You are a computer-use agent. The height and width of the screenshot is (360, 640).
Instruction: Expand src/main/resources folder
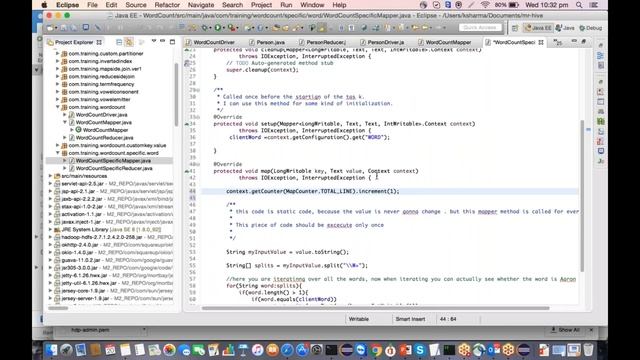(x=51, y=176)
